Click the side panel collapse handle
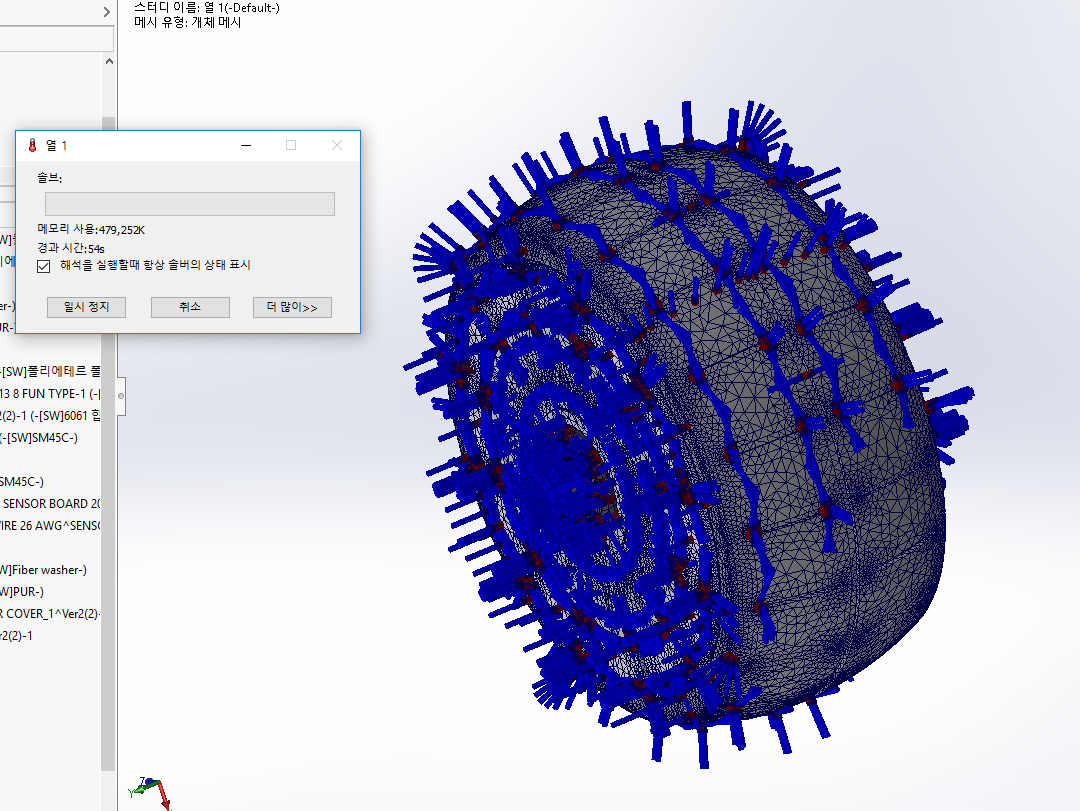Image resolution: width=1080 pixels, height=811 pixels. click(x=121, y=396)
